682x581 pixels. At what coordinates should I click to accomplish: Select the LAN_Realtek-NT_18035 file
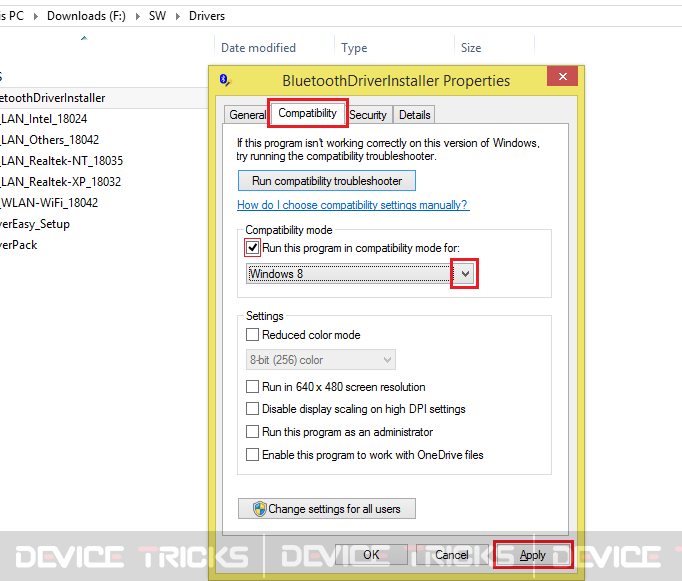click(61, 161)
